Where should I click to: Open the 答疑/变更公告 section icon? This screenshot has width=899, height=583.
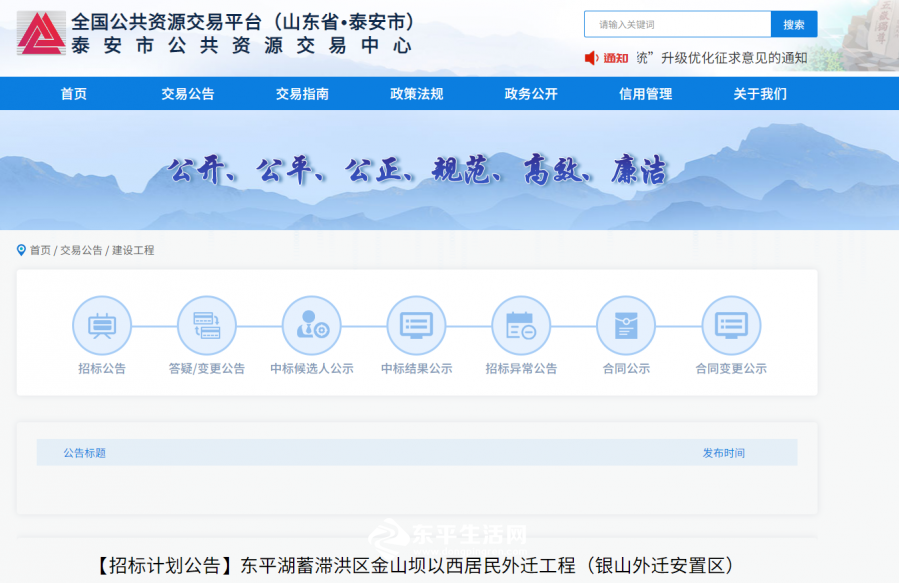click(x=206, y=325)
